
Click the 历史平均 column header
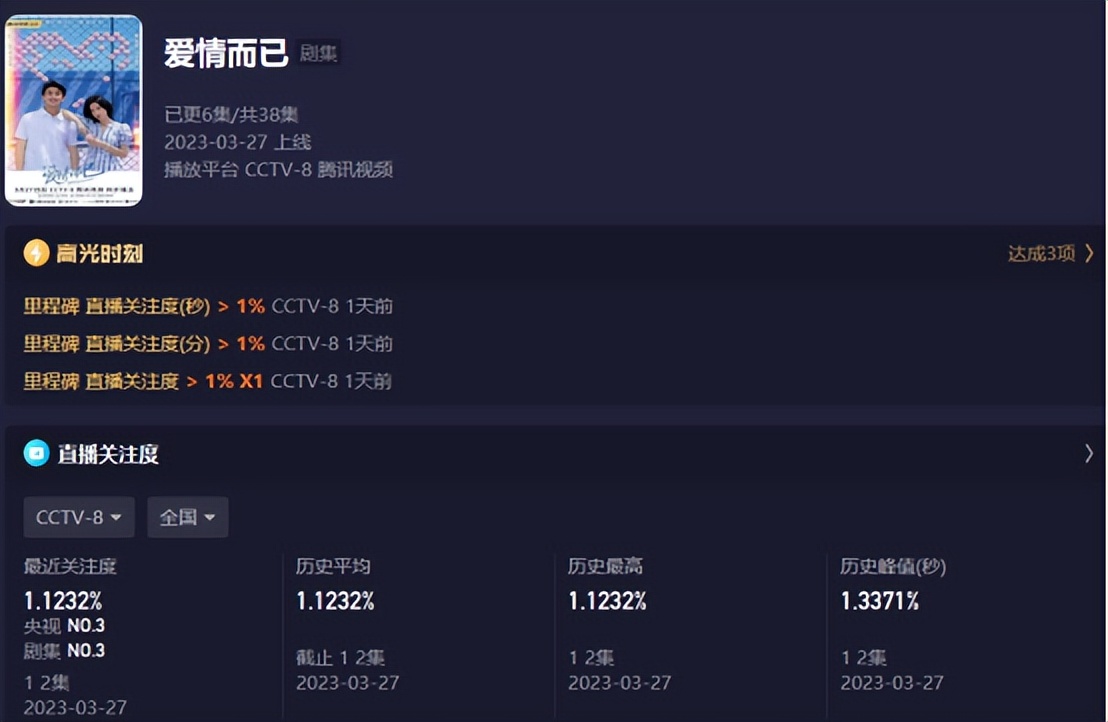(331, 566)
